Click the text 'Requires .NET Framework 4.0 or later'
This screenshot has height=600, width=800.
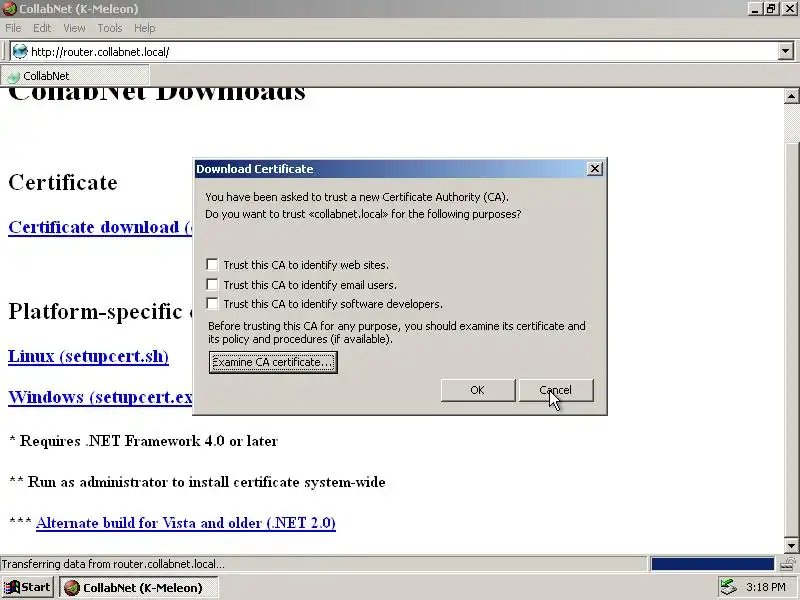click(x=148, y=441)
